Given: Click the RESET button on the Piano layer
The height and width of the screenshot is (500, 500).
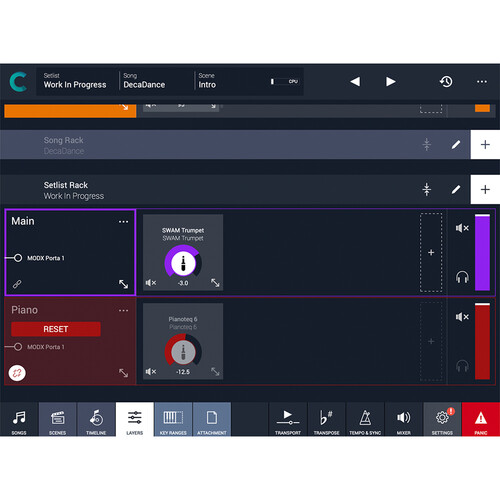Looking at the screenshot, I should (56, 329).
